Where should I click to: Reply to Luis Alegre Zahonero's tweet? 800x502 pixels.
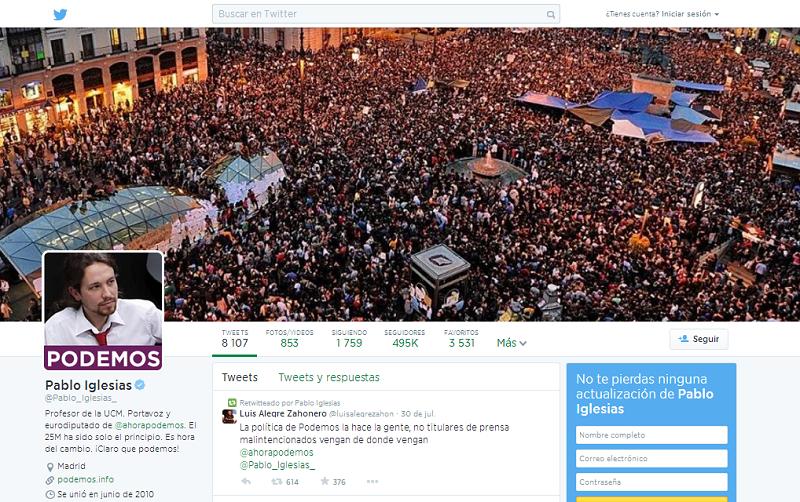click(246, 481)
